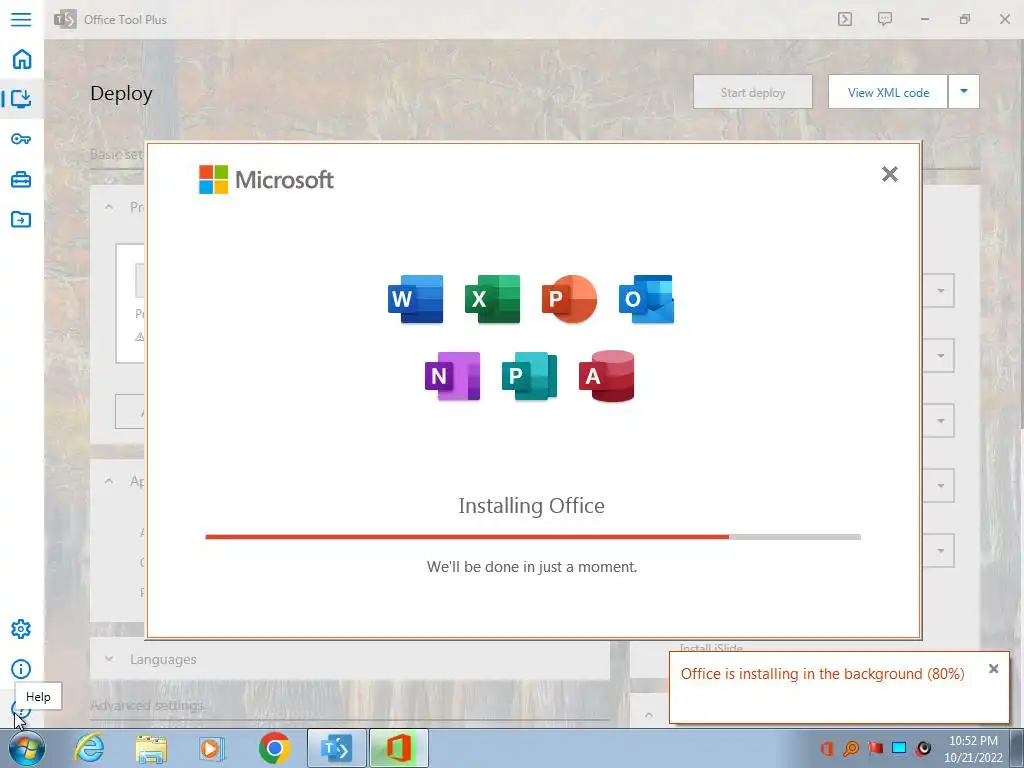Click the Office tray icon in system tray
Viewport: 1024px width, 768px height.
[x=827, y=748]
